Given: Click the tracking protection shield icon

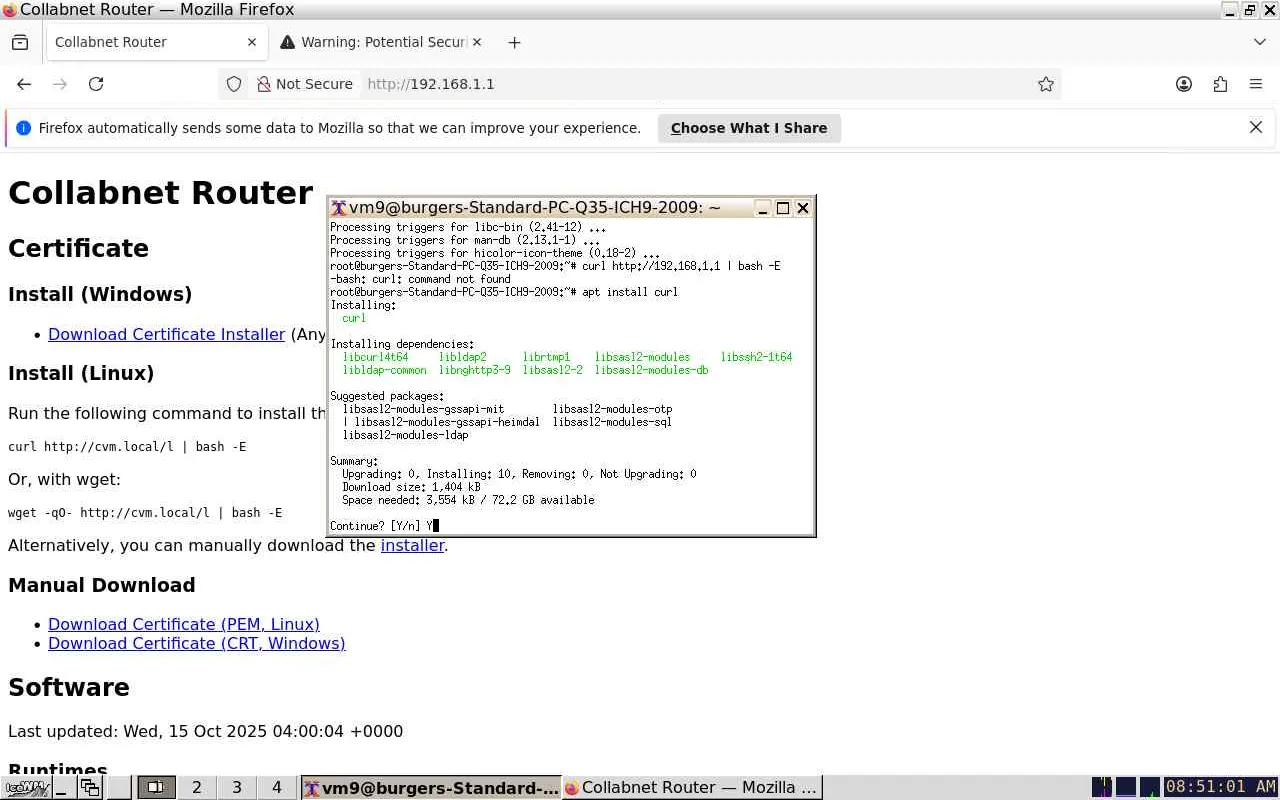Looking at the screenshot, I should click(x=234, y=84).
